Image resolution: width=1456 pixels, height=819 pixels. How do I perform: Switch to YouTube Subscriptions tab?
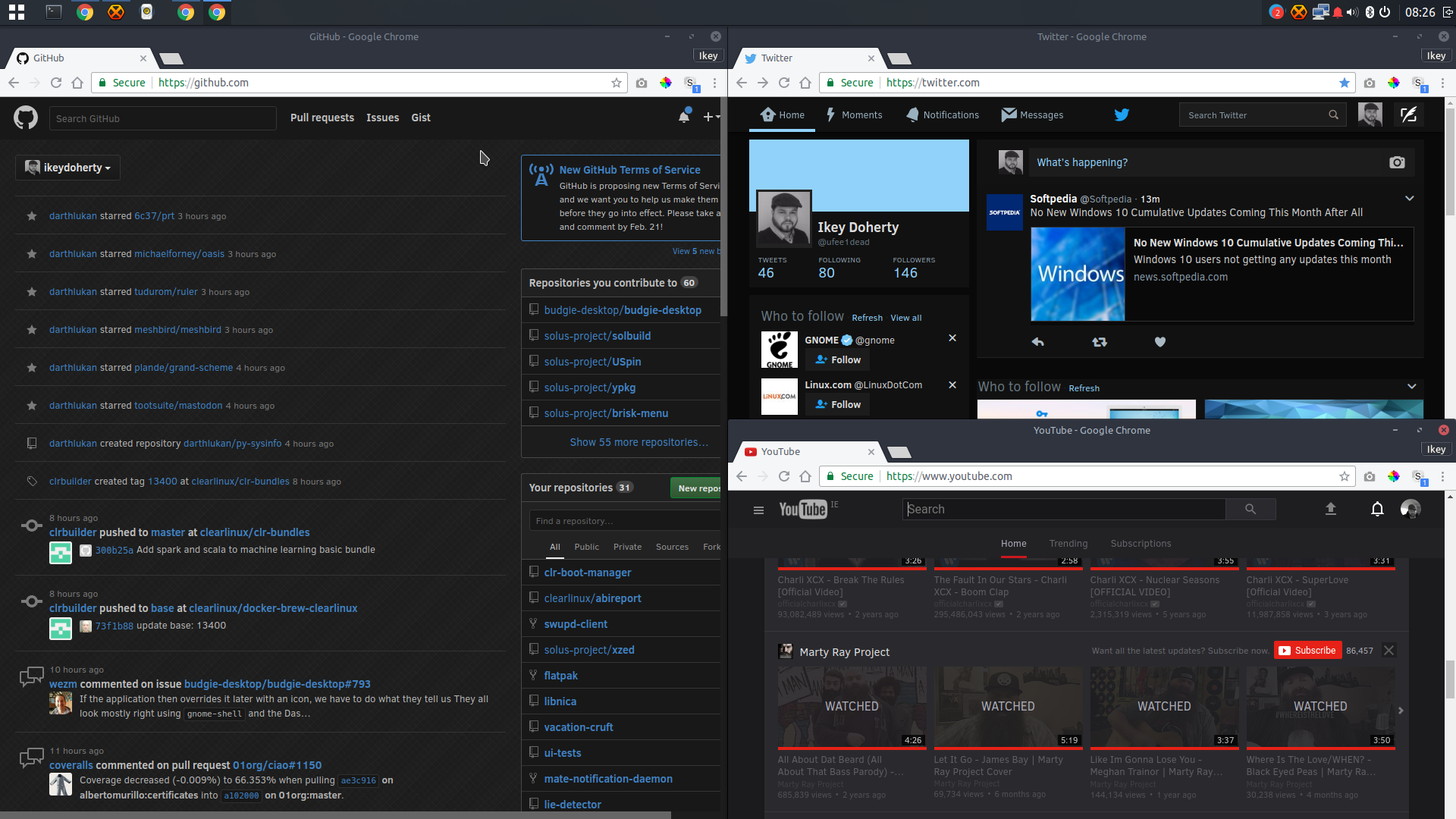coord(1141,544)
